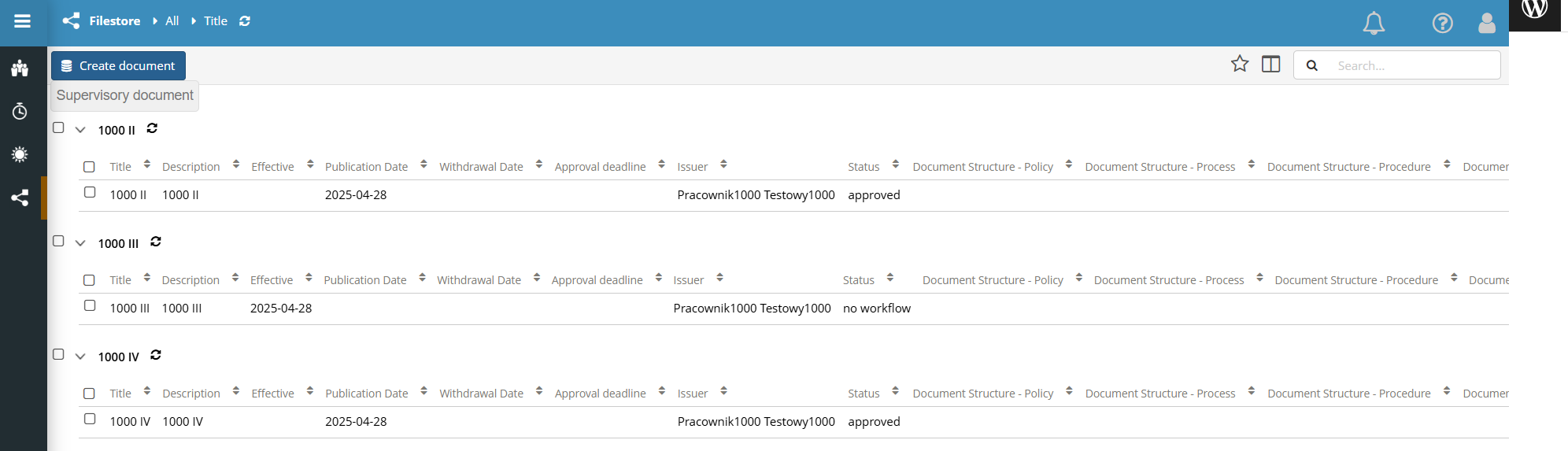Open the user profile icon
Viewport: 1568px width, 451px height.
coord(1487,23)
